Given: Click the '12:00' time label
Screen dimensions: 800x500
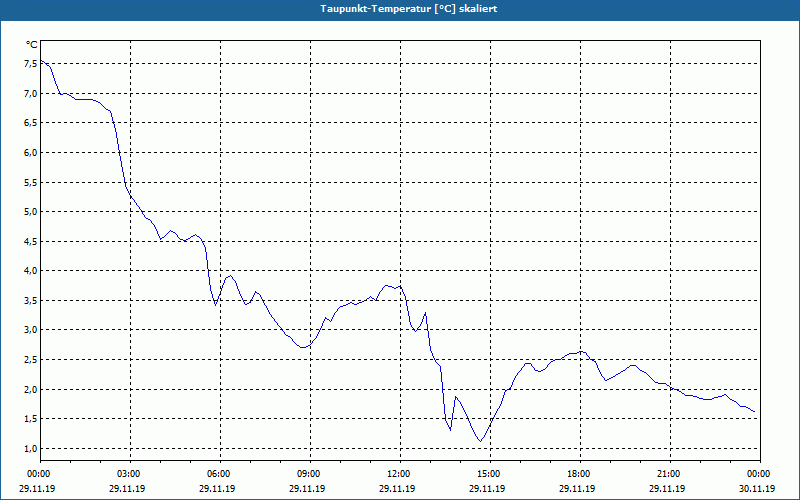Looking at the screenshot, I should [400, 474].
